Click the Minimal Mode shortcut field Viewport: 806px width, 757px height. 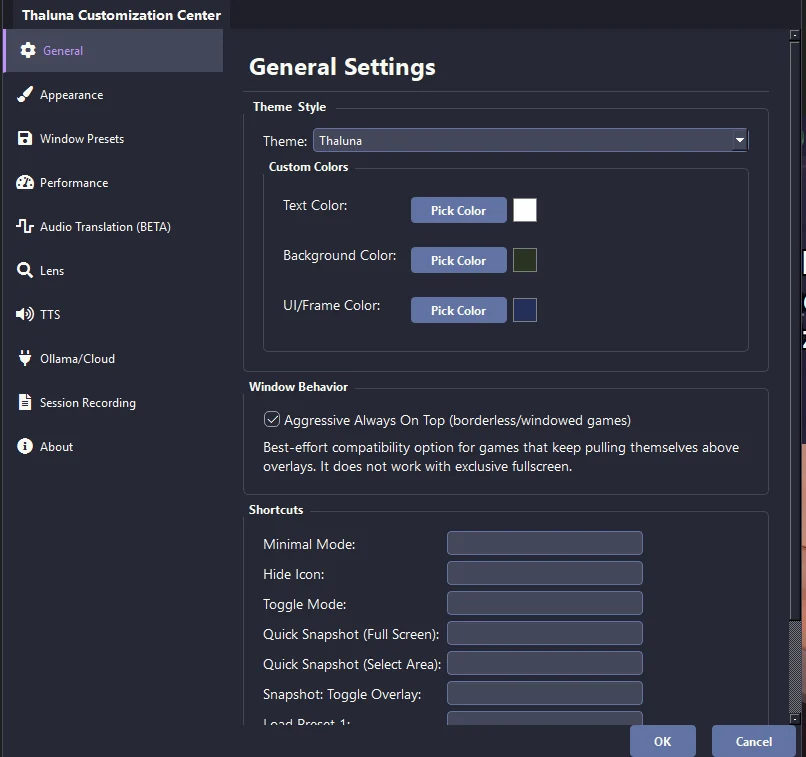click(545, 543)
